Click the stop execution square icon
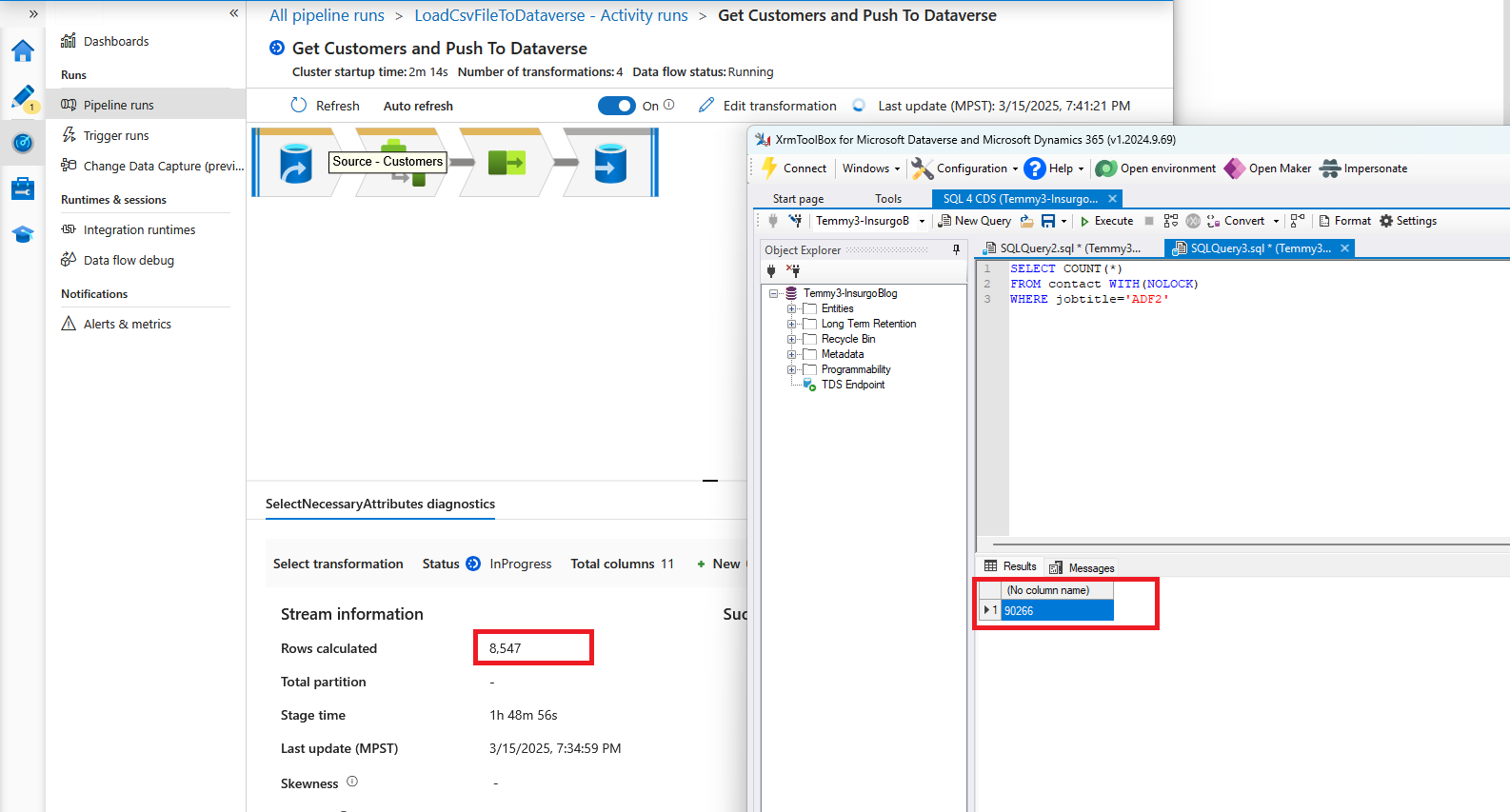Viewport: 1510px width, 812px height. click(x=1149, y=221)
